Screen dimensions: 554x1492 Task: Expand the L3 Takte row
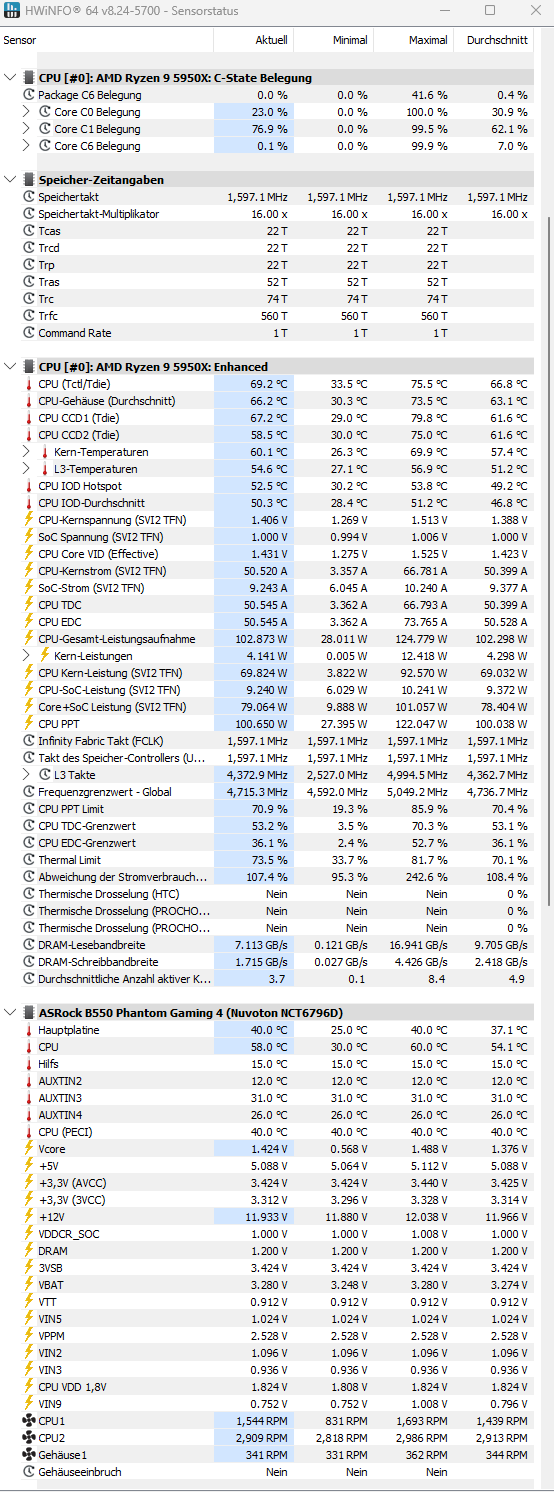27,775
